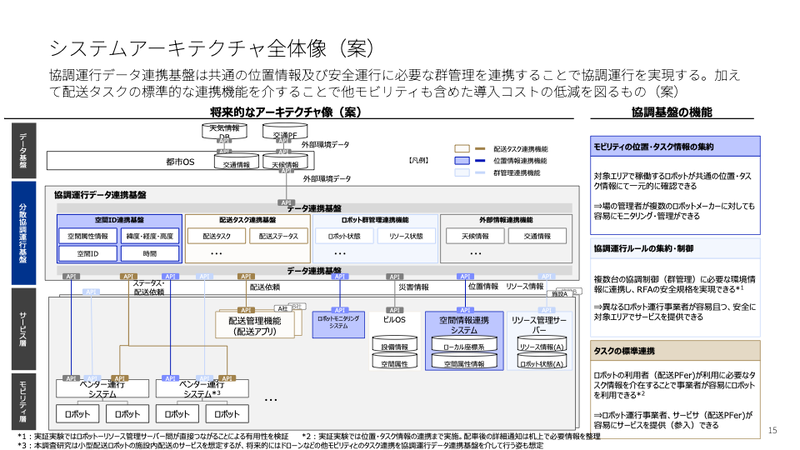Viewport: 800px width, 450px height.
Task: Select the 分散協調運行基盤 layer label
Action: click(24, 232)
